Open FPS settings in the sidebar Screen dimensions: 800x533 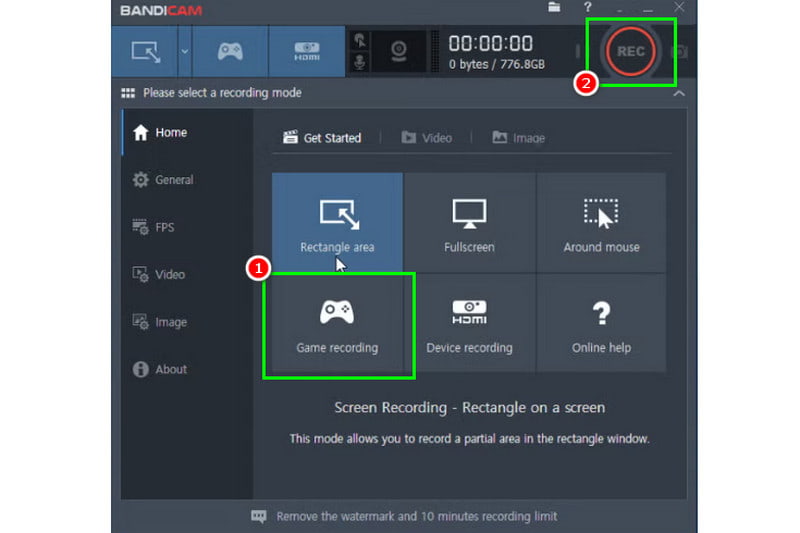186,227
